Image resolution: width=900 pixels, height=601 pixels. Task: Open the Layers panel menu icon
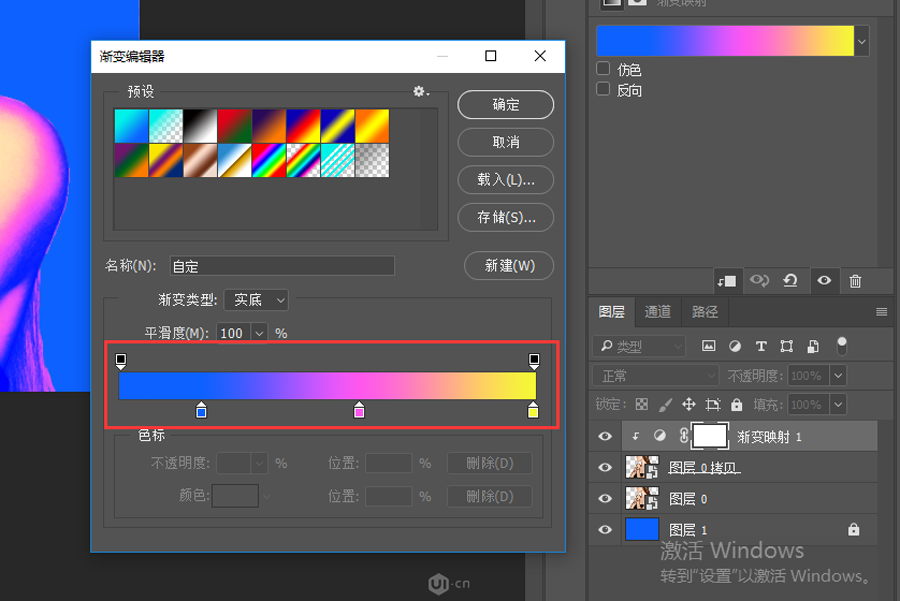[881, 312]
